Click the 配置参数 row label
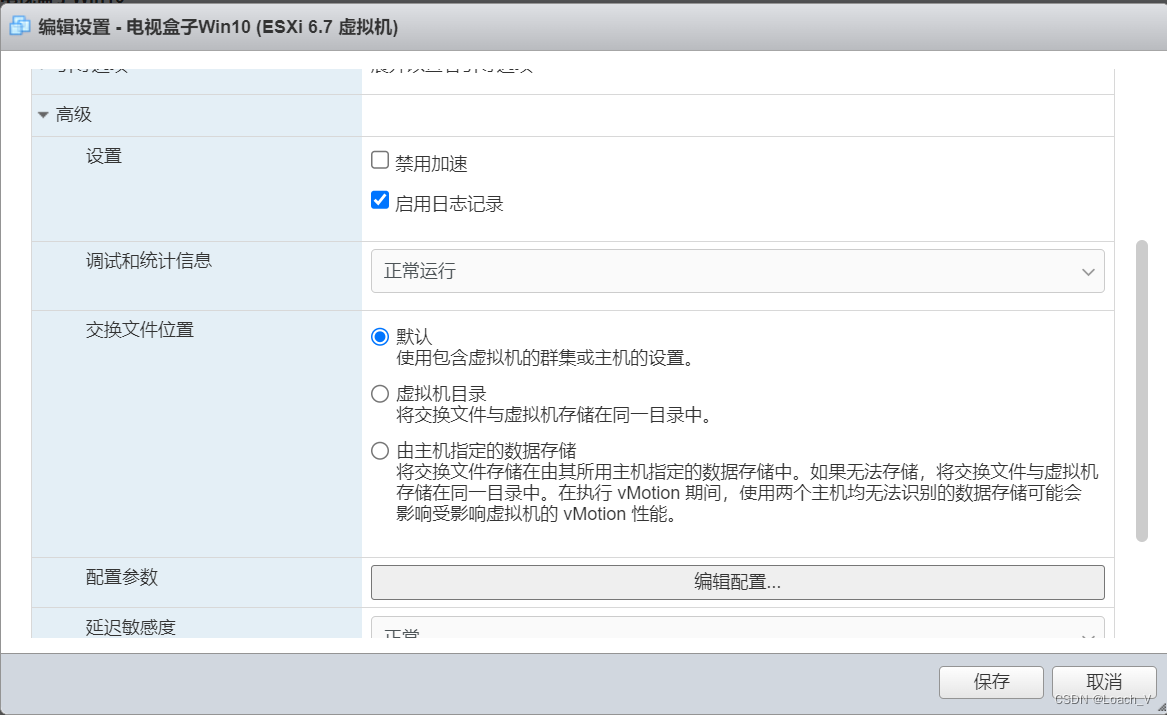The height and width of the screenshot is (715, 1167). 122,577
